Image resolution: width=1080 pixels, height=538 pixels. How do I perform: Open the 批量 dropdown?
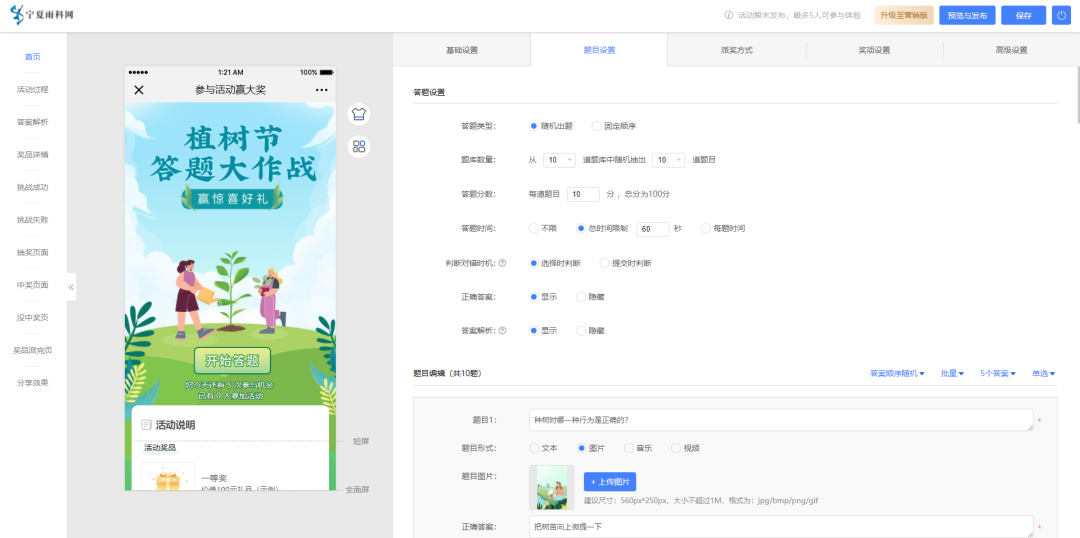953,373
